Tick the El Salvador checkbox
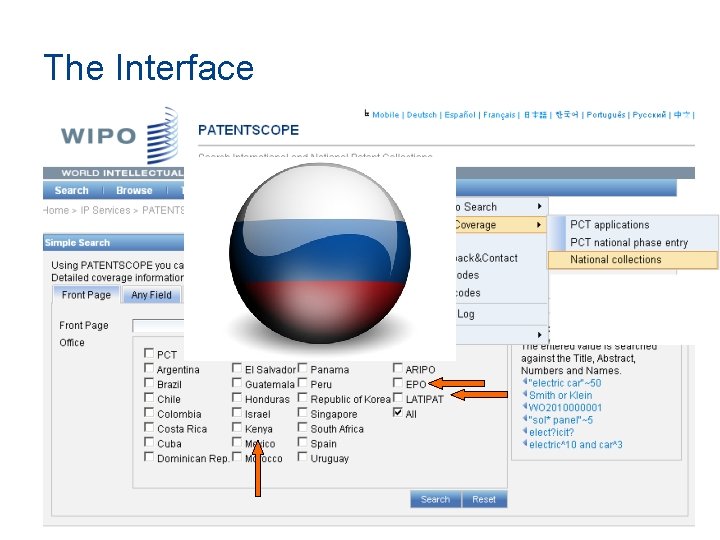 point(237,368)
